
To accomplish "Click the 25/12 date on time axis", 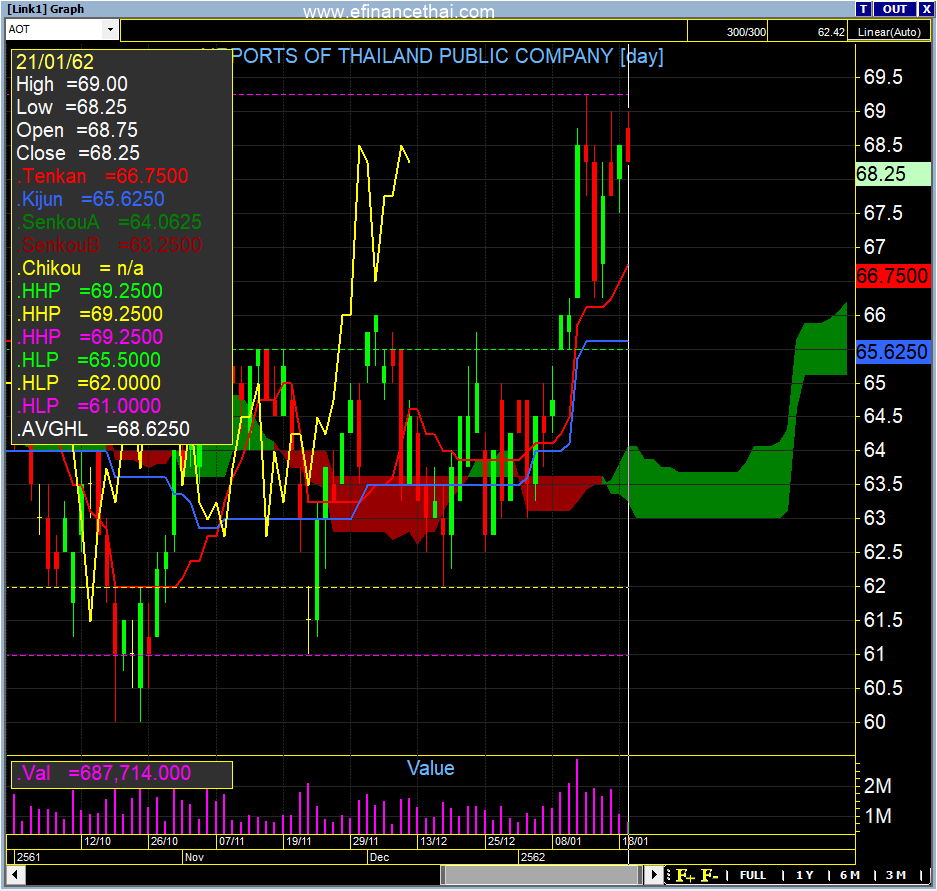I will (x=501, y=841).
